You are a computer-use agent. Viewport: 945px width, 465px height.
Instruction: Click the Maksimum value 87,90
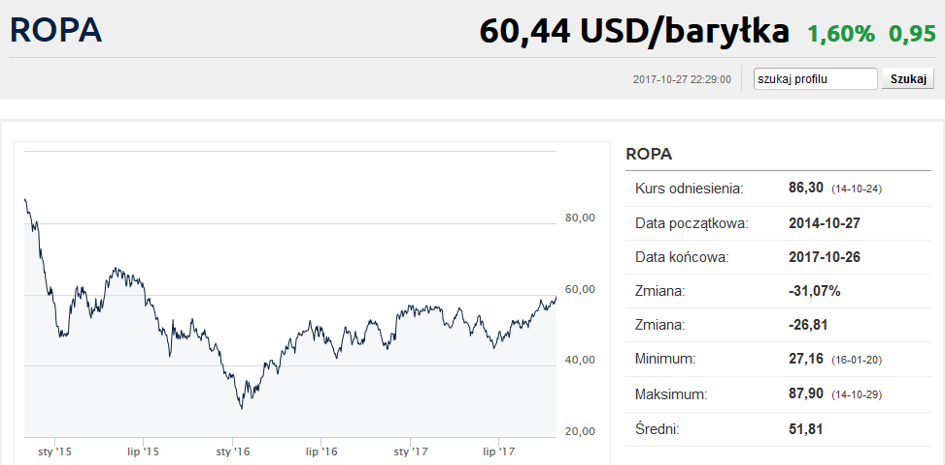point(806,394)
